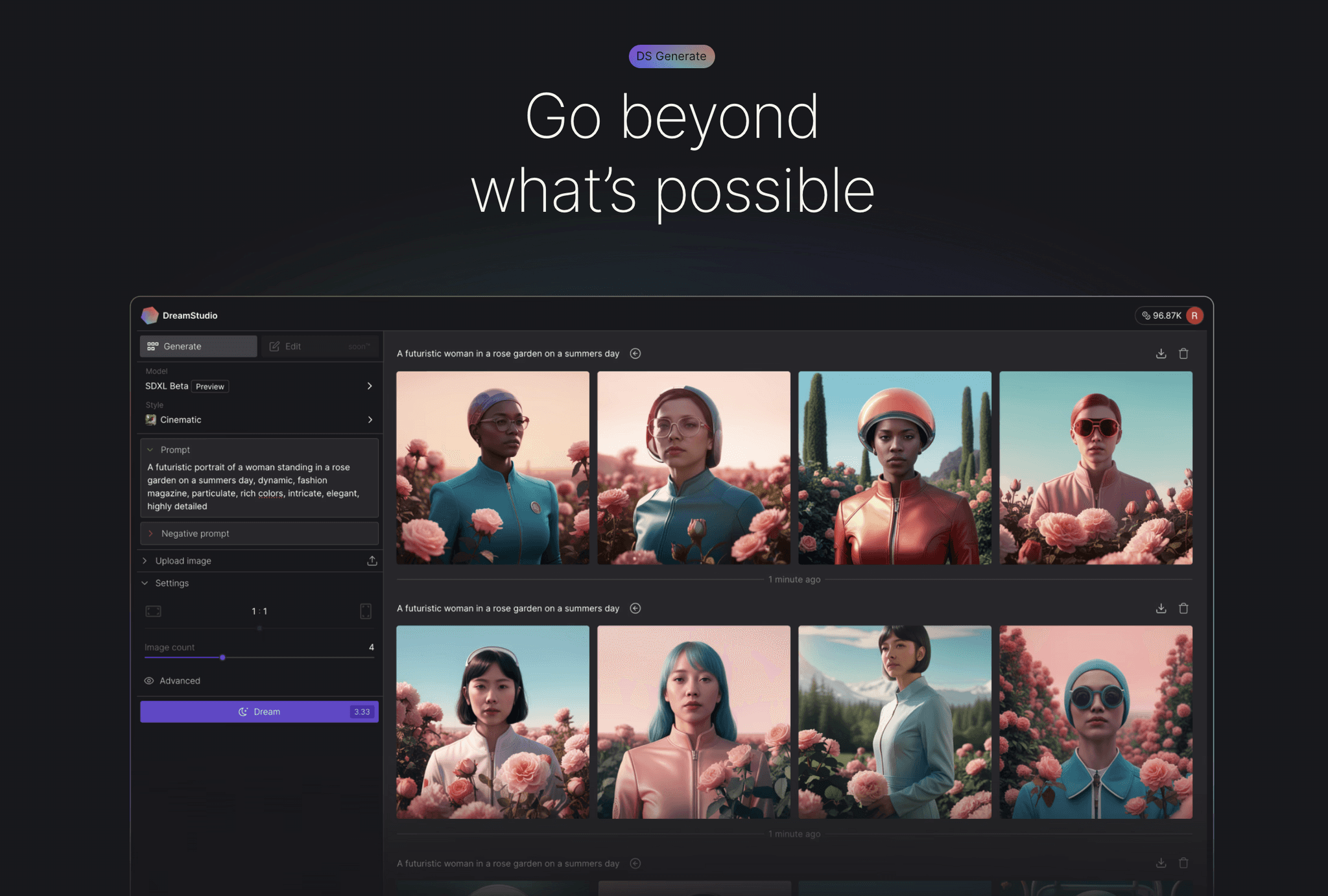Open the red R account avatar

[1194, 316]
